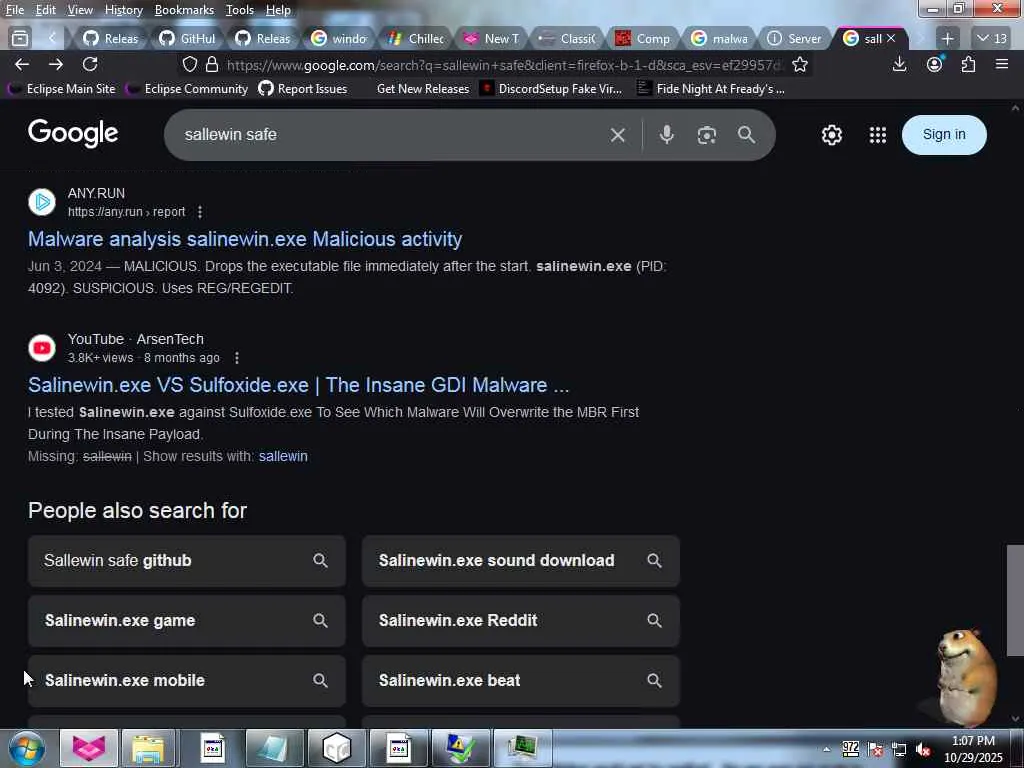Search for 'Salinewin.exe beat' suggestion
The height and width of the screenshot is (768, 1024).
point(520,680)
